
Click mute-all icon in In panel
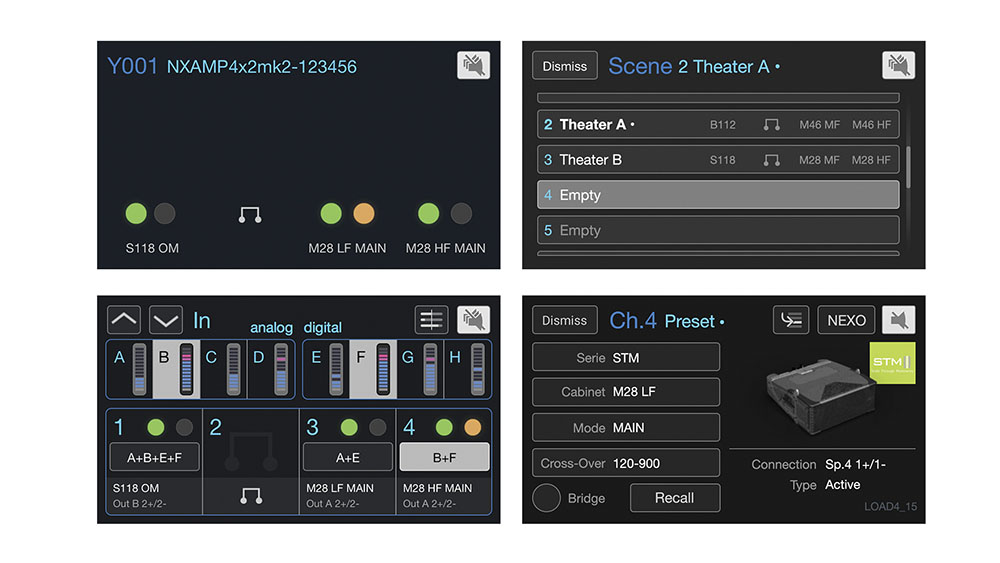pyautogui.click(x=473, y=319)
